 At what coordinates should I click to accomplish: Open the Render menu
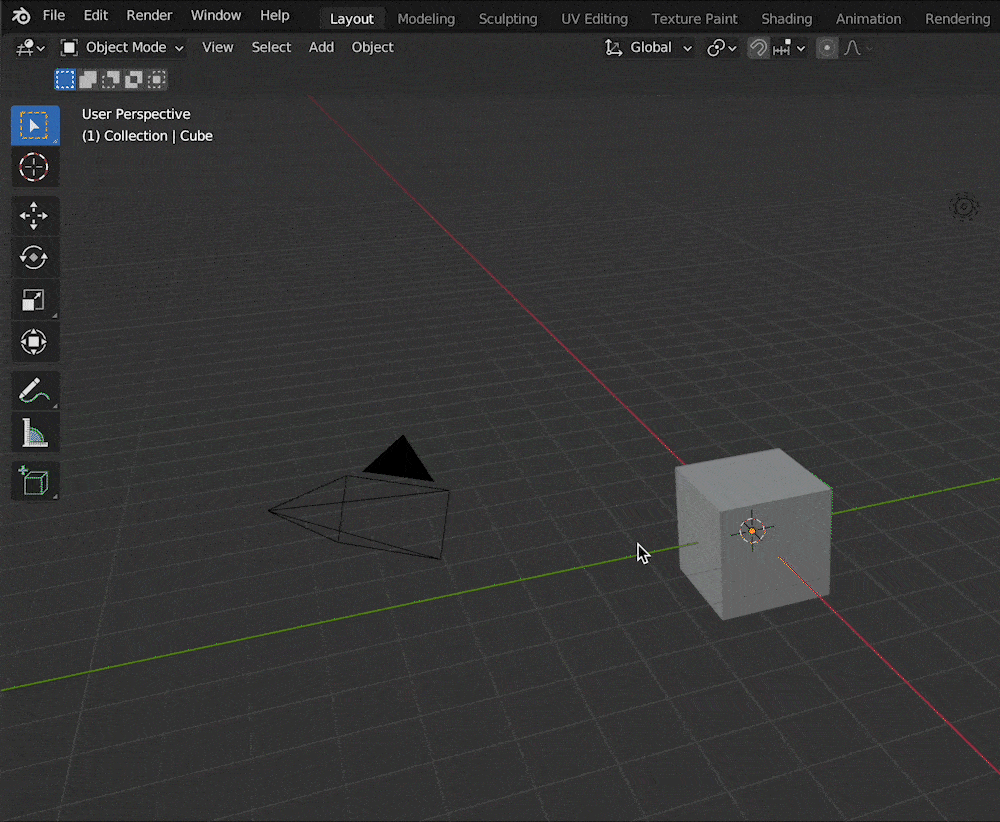tap(149, 16)
